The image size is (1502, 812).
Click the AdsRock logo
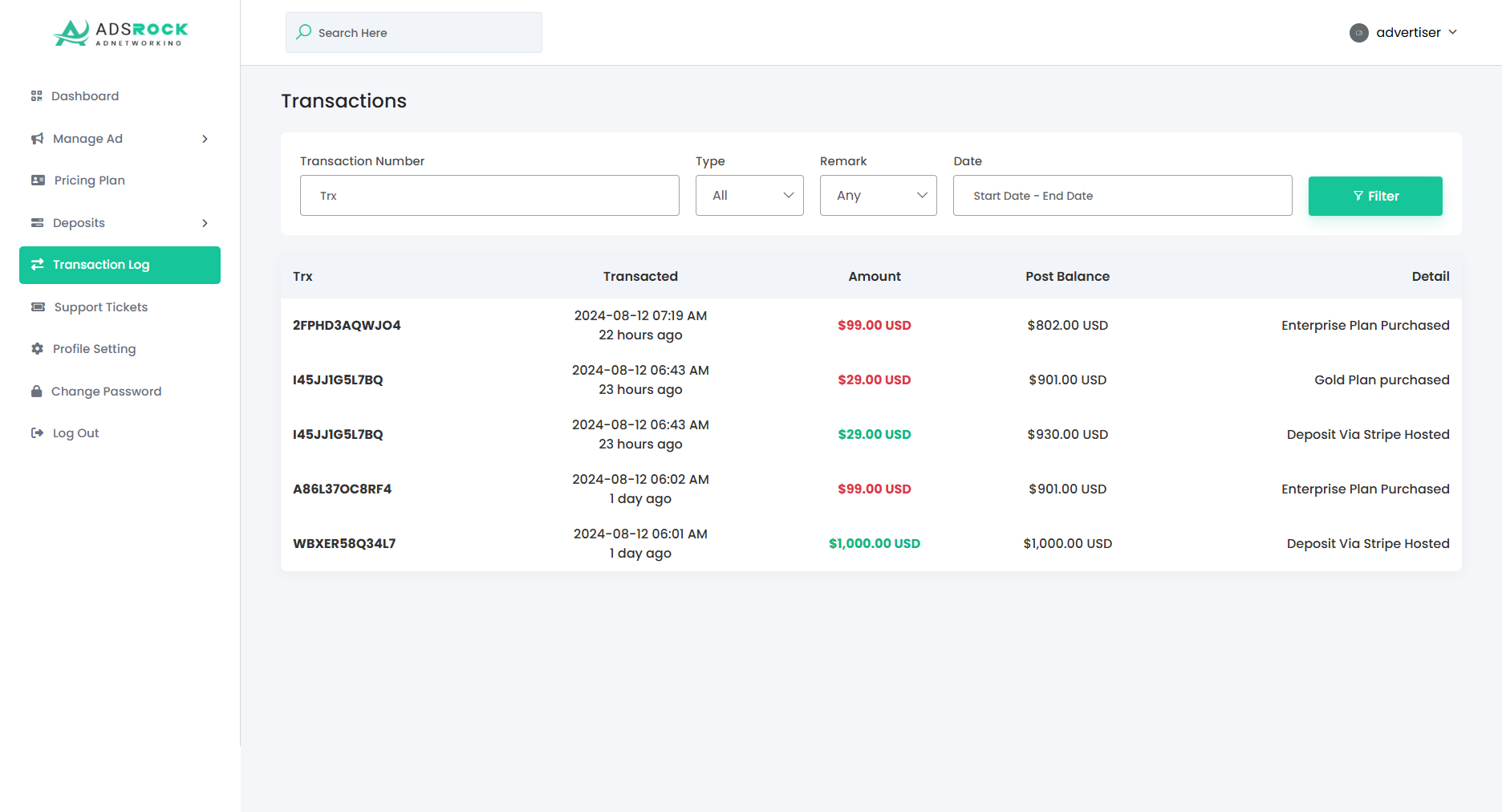(x=120, y=33)
